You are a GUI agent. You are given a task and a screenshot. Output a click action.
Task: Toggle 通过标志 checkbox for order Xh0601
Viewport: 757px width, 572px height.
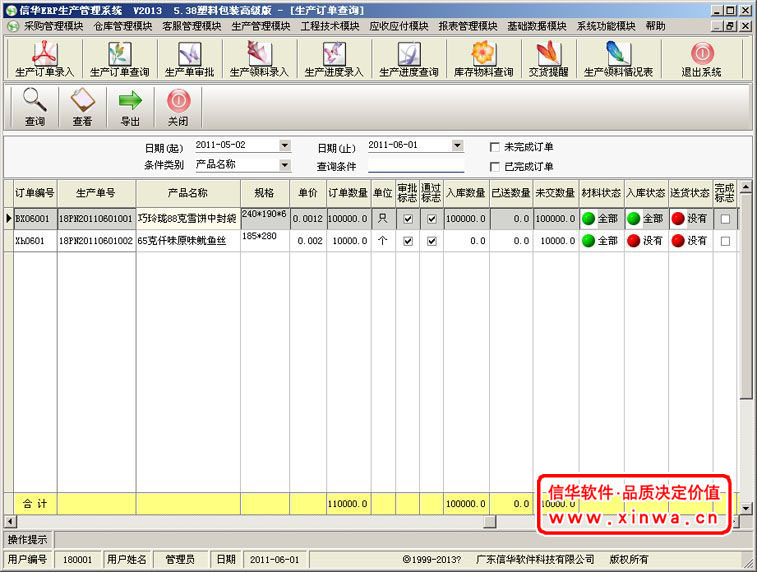pyautogui.click(x=432, y=241)
